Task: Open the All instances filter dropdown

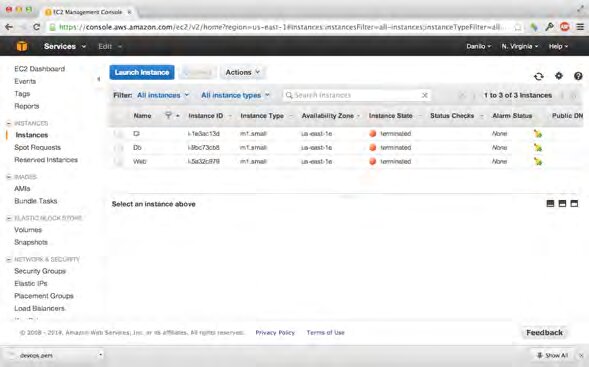Action: (163, 95)
